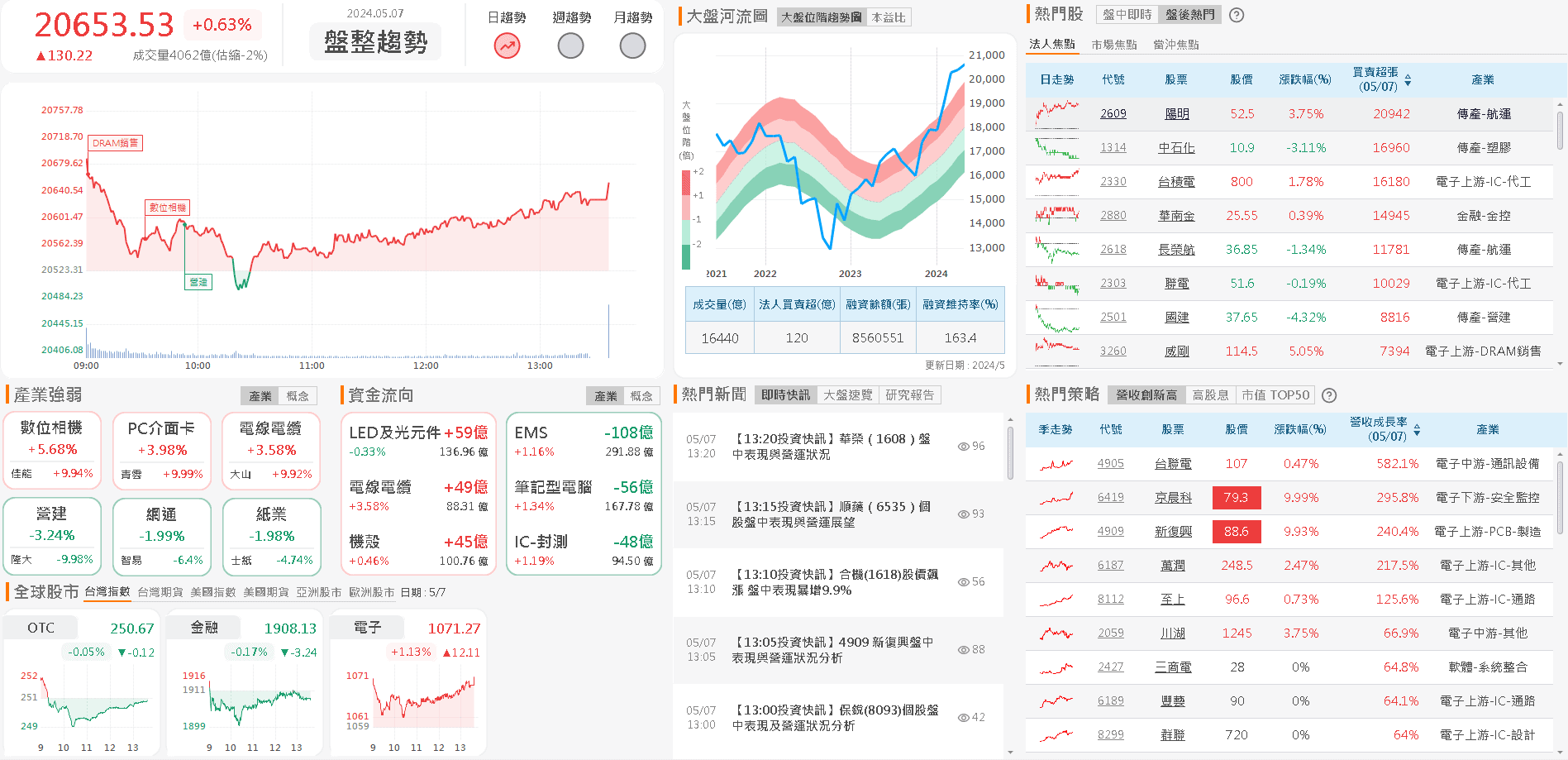This screenshot has width=1568, height=760.
Task: Open the 台積電 stock name link
Action: tap(1176, 182)
